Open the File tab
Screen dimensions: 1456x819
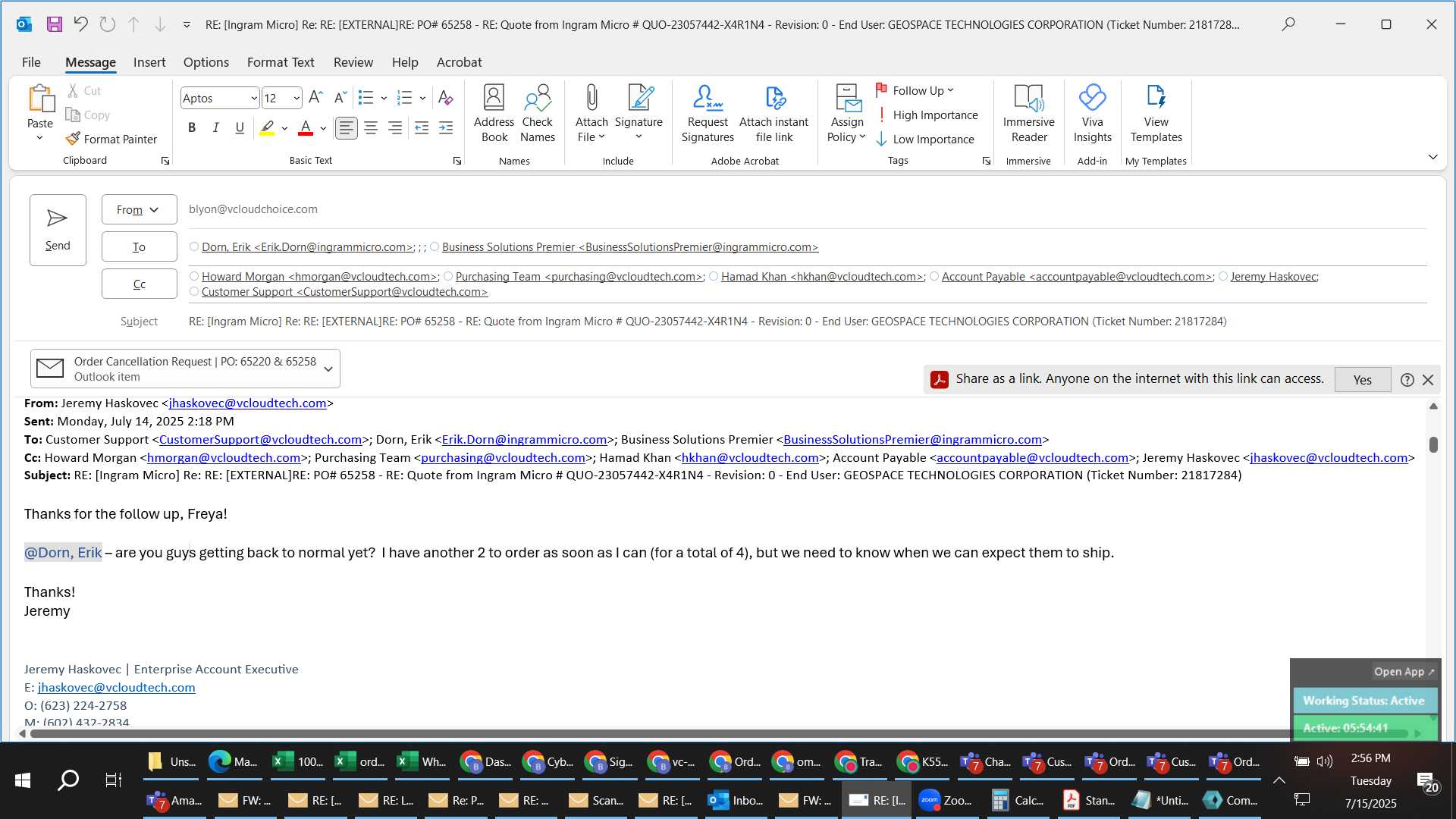[31, 62]
